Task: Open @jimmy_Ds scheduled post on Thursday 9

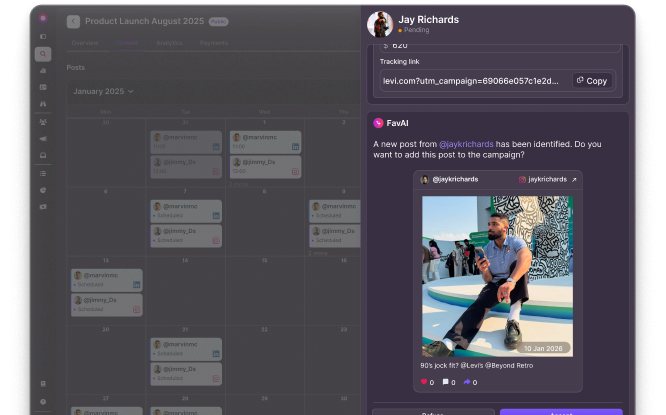Action: (335, 236)
